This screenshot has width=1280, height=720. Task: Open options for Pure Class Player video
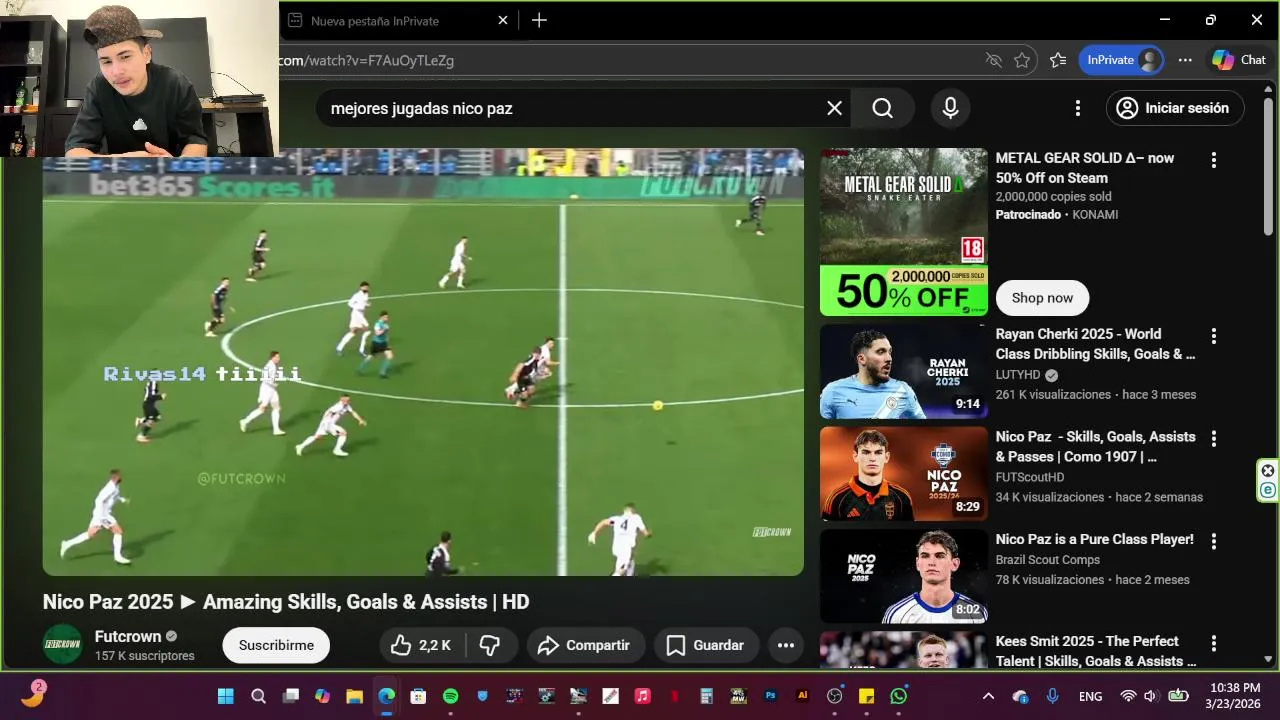click(x=1213, y=541)
